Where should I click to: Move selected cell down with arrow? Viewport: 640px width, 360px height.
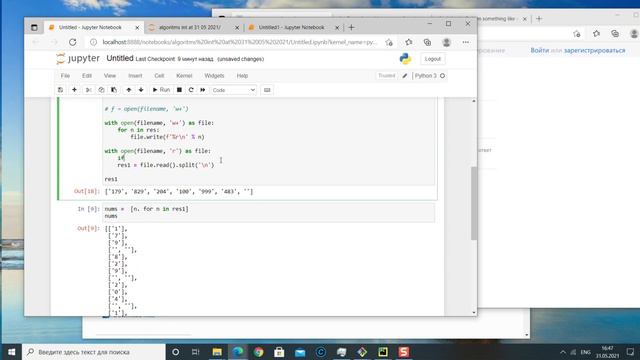pyautogui.click(x=141, y=90)
